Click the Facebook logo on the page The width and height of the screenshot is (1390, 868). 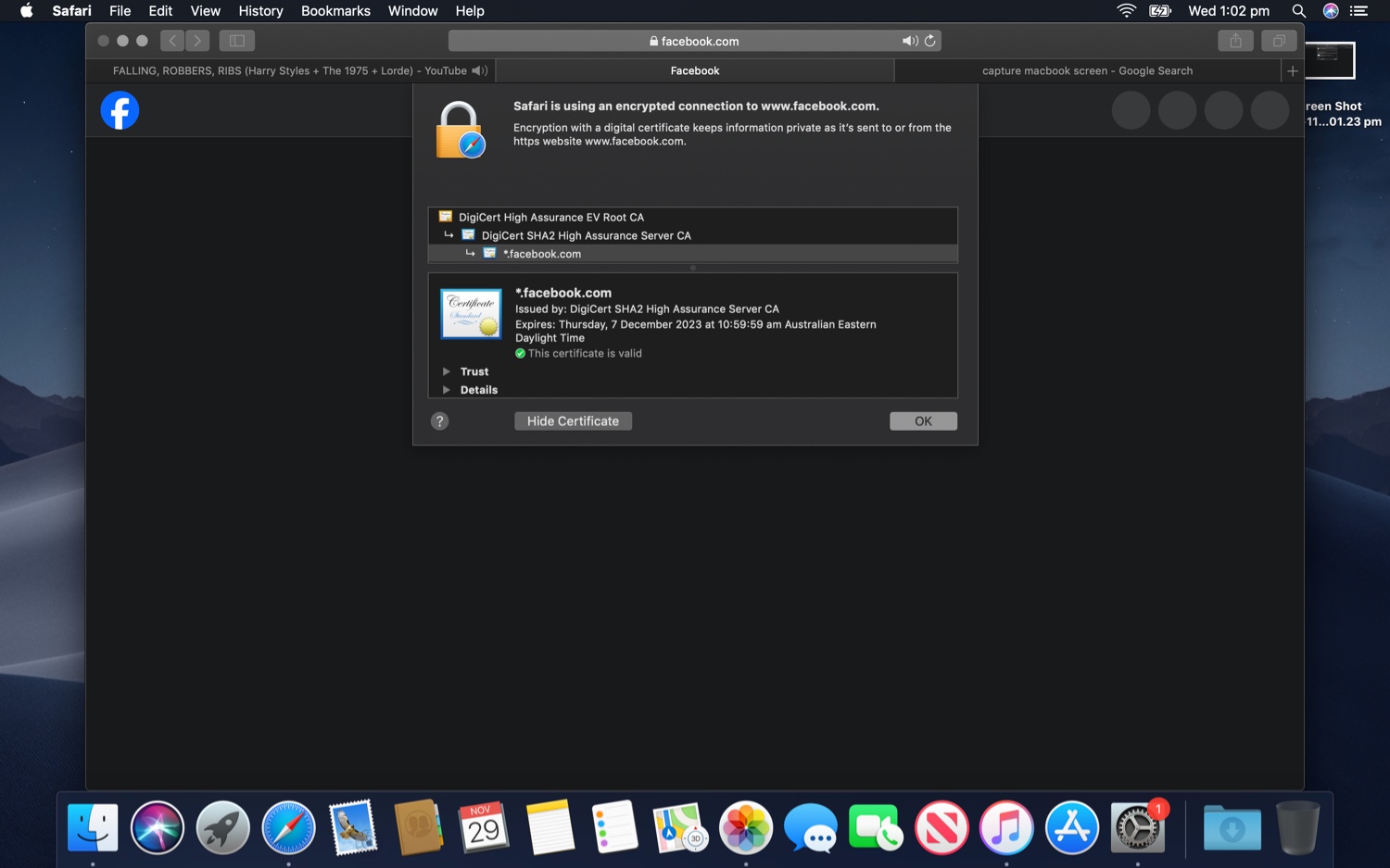(120, 110)
